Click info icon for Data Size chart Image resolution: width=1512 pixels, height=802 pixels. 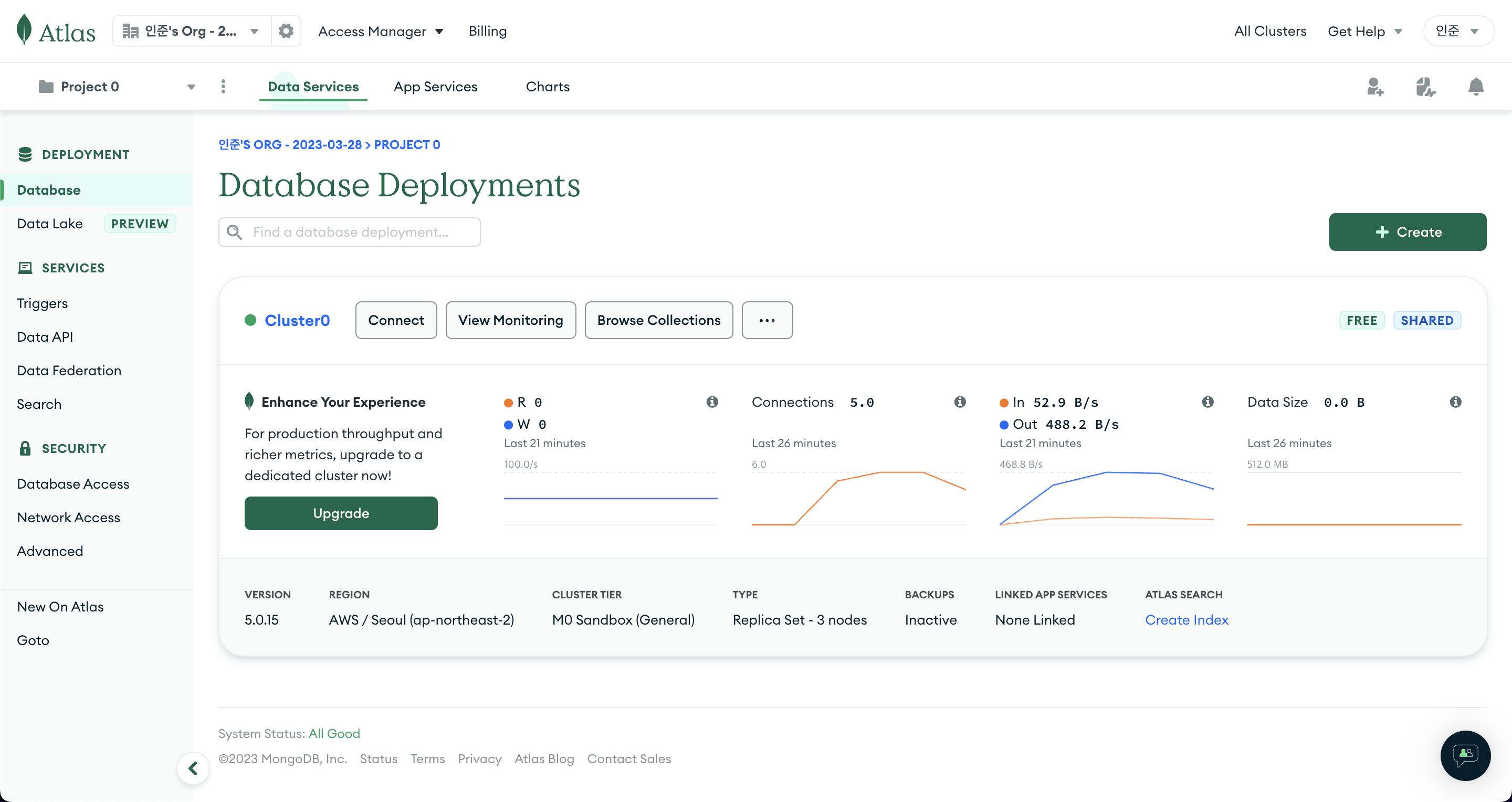pyautogui.click(x=1455, y=402)
